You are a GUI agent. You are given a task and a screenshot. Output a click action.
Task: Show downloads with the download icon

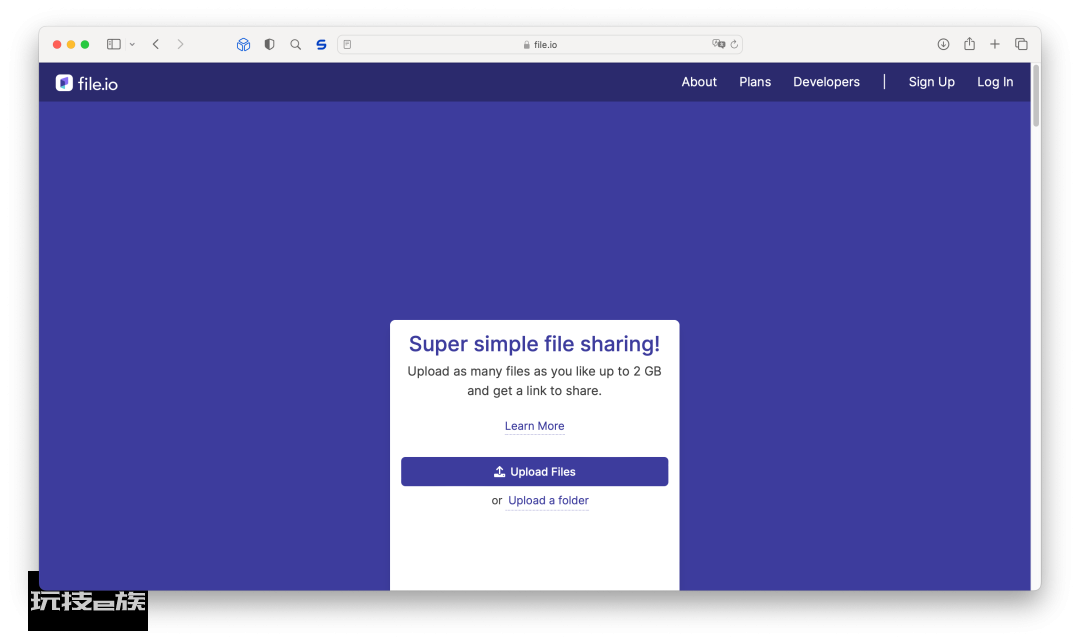[x=944, y=44]
